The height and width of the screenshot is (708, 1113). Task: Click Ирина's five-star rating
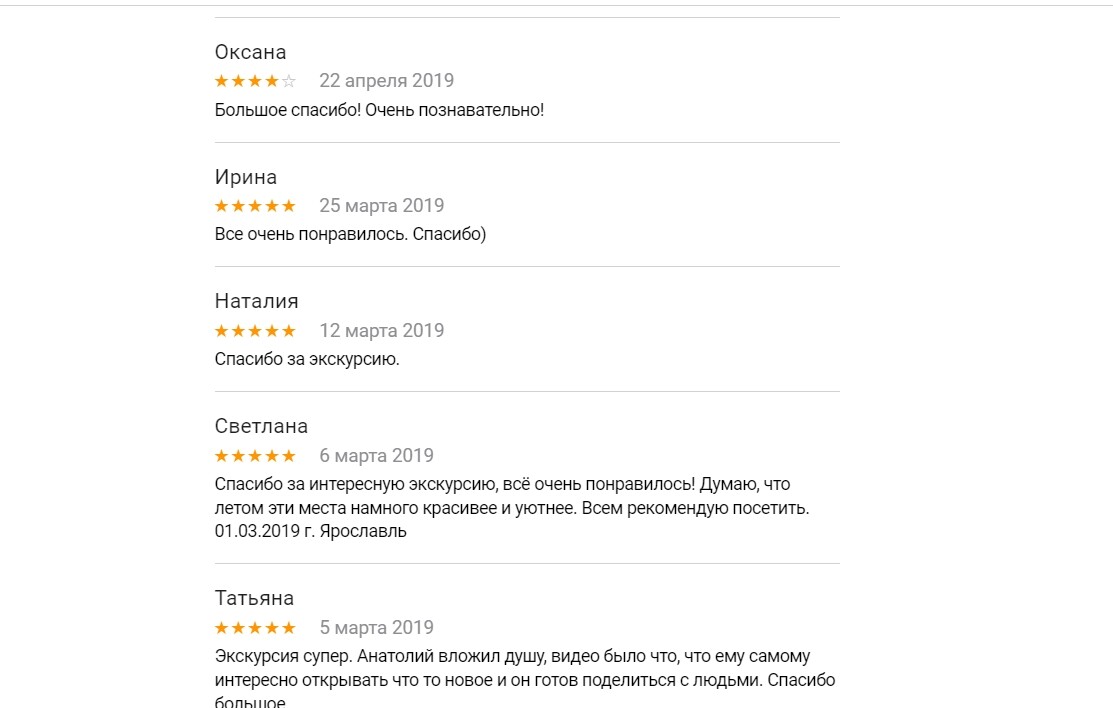(255, 206)
